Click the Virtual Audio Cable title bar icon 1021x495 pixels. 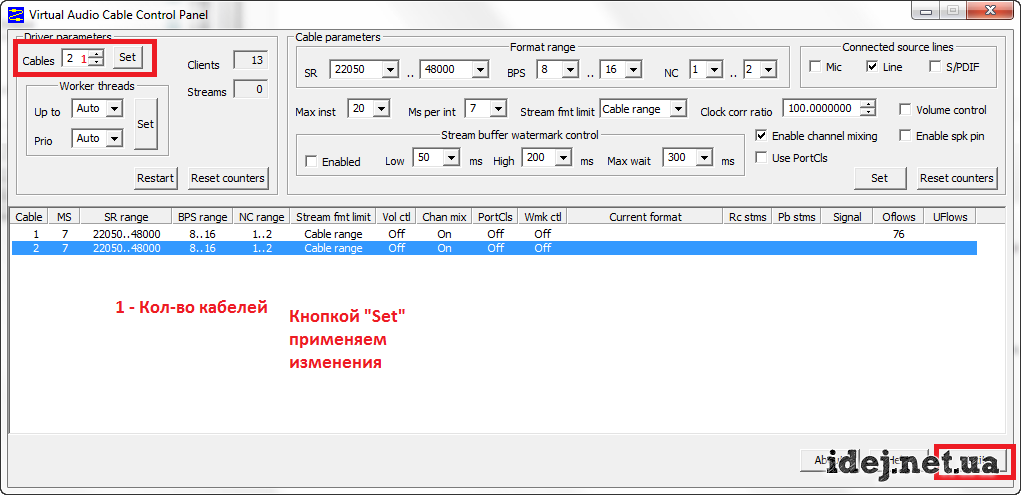(14, 14)
